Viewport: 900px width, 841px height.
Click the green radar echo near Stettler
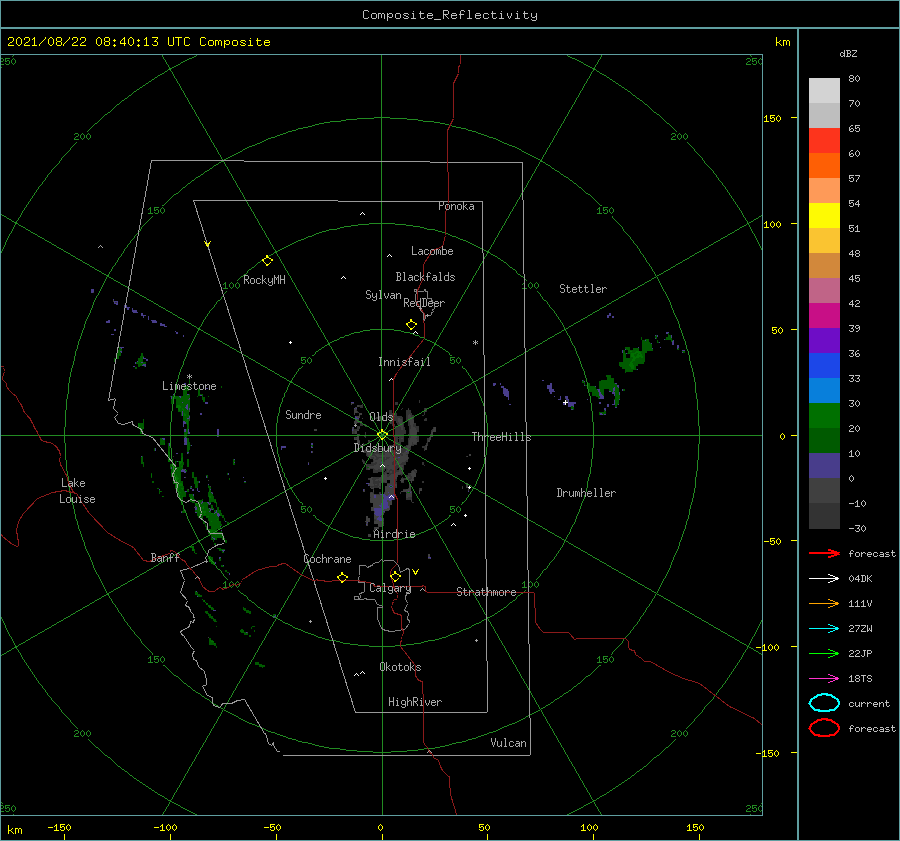tap(635, 355)
